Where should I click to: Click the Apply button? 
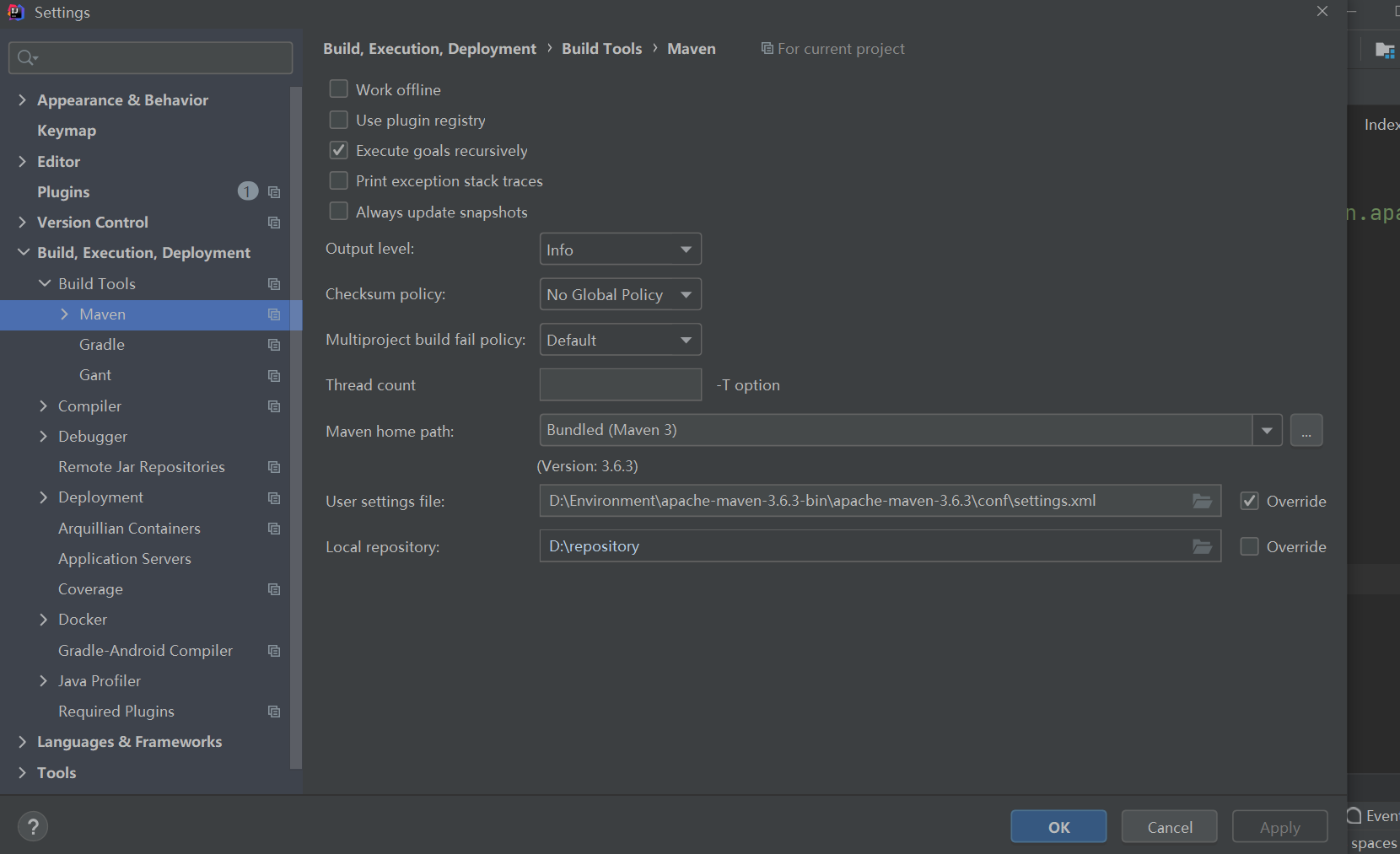[x=1279, y=826]
